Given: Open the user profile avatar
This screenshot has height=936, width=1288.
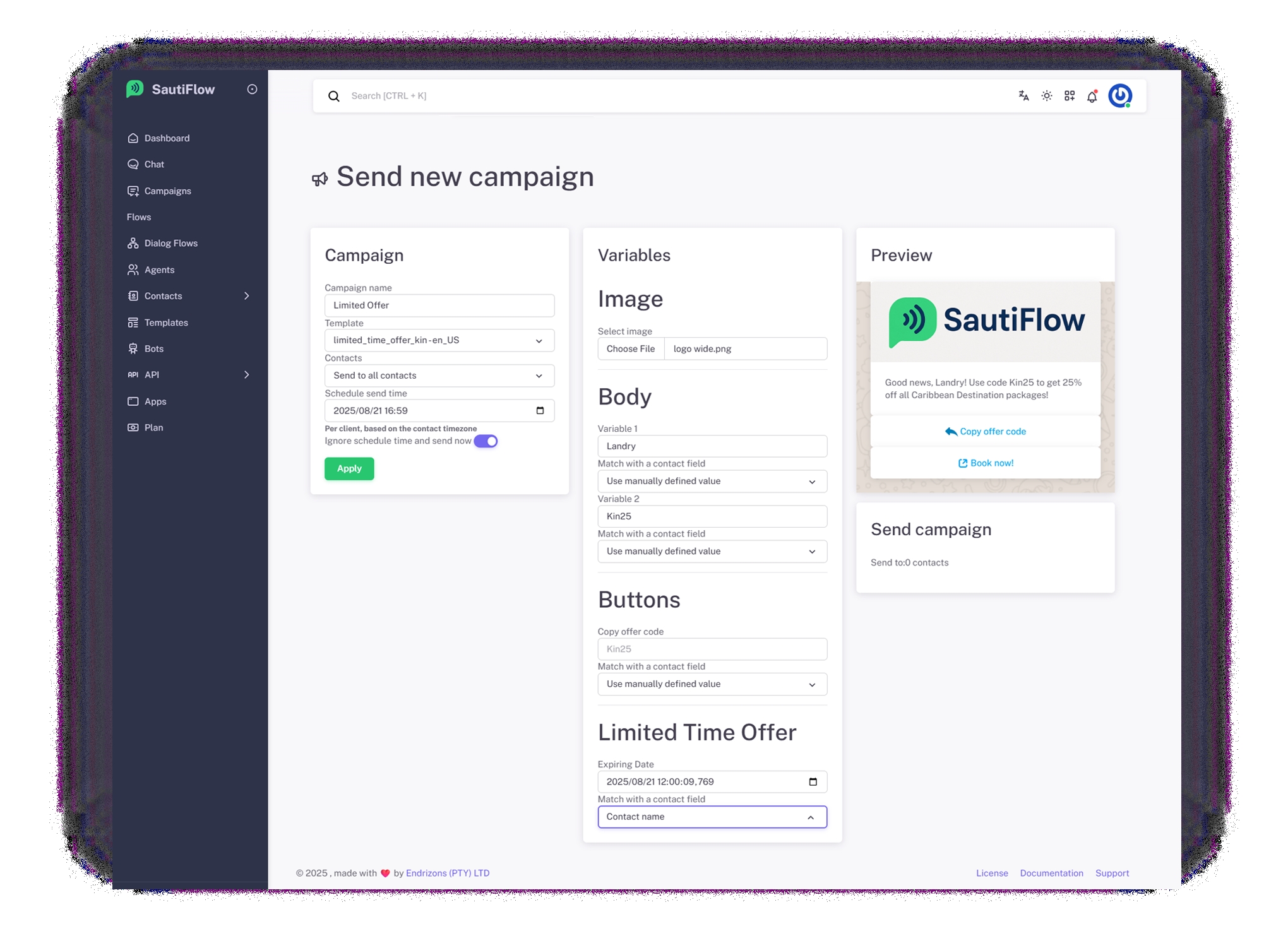Looking at the screenshot, I should (1119, 96).
